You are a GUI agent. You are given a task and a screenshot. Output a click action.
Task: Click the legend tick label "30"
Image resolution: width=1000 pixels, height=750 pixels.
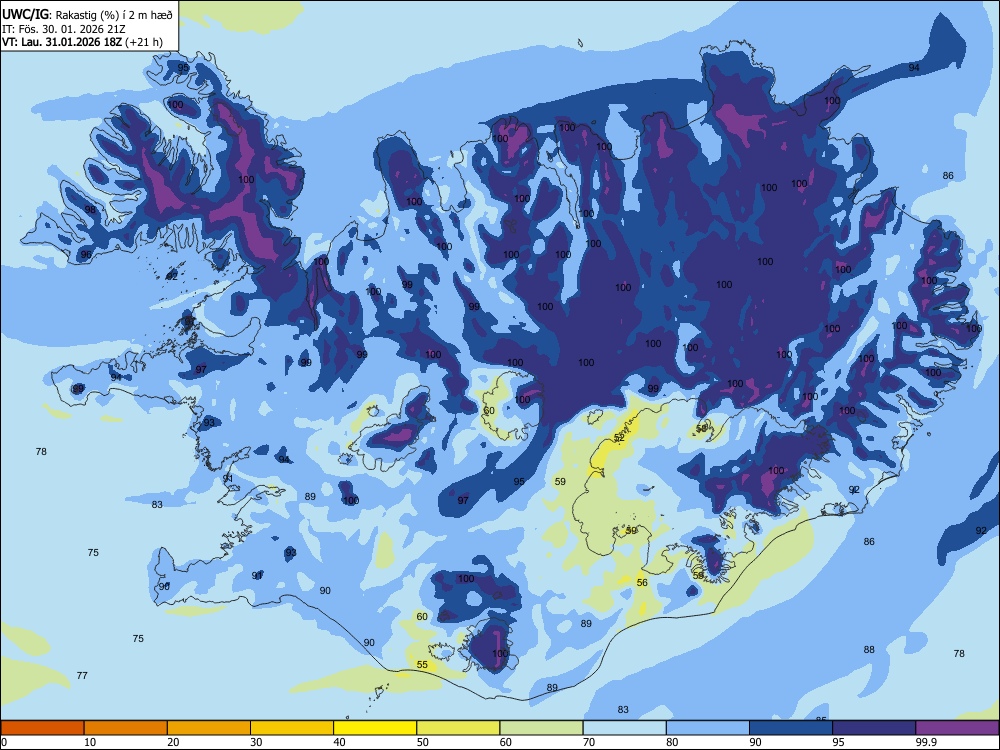(x=256, y=742)
